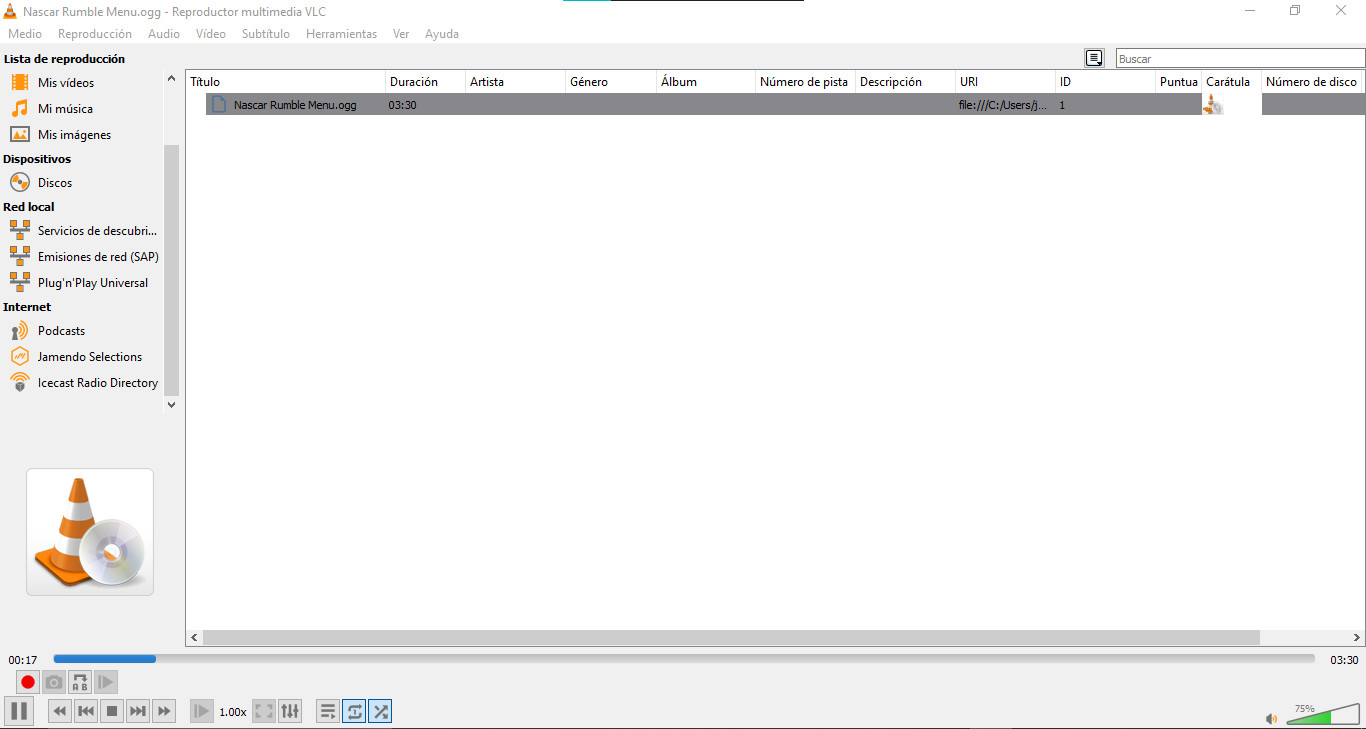
Task: Open the Subtítulo menu
Action: 265,34
